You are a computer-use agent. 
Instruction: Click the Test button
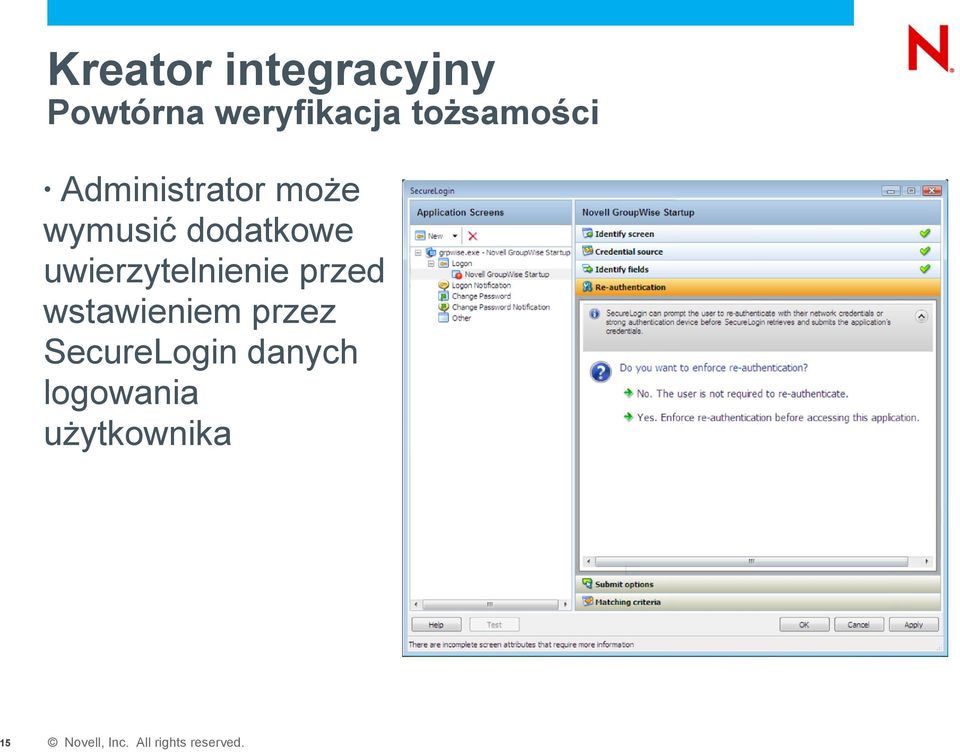[x=494, y=625]
